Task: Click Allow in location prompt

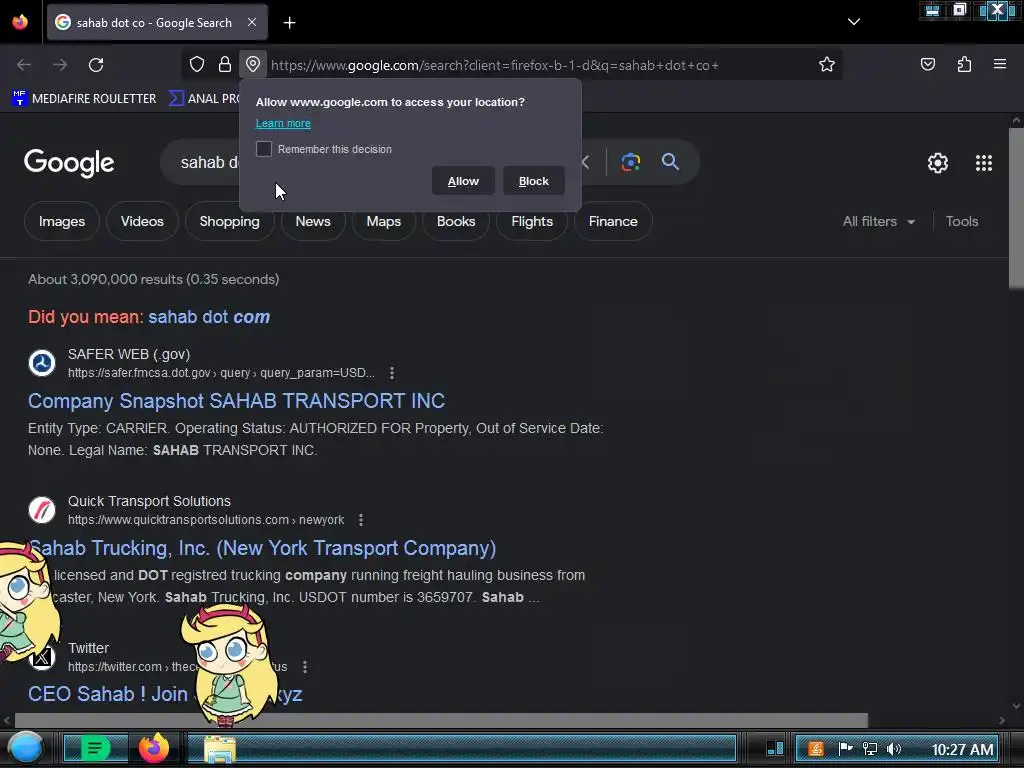Action: [463, 181]
